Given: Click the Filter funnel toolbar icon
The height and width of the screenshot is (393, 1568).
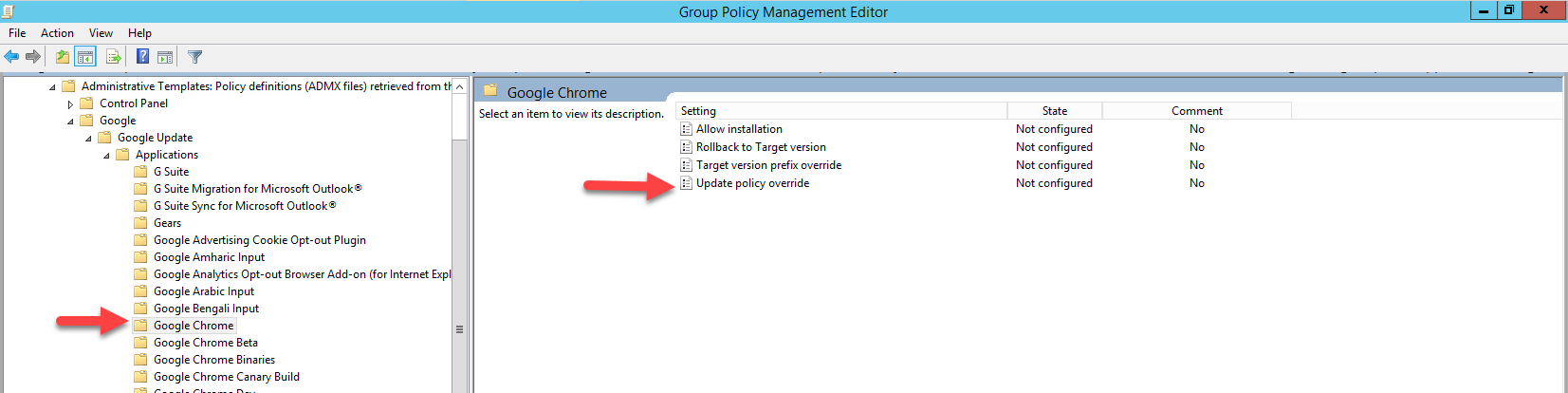Looking at the screenshot, I should [x=195, y=57].
